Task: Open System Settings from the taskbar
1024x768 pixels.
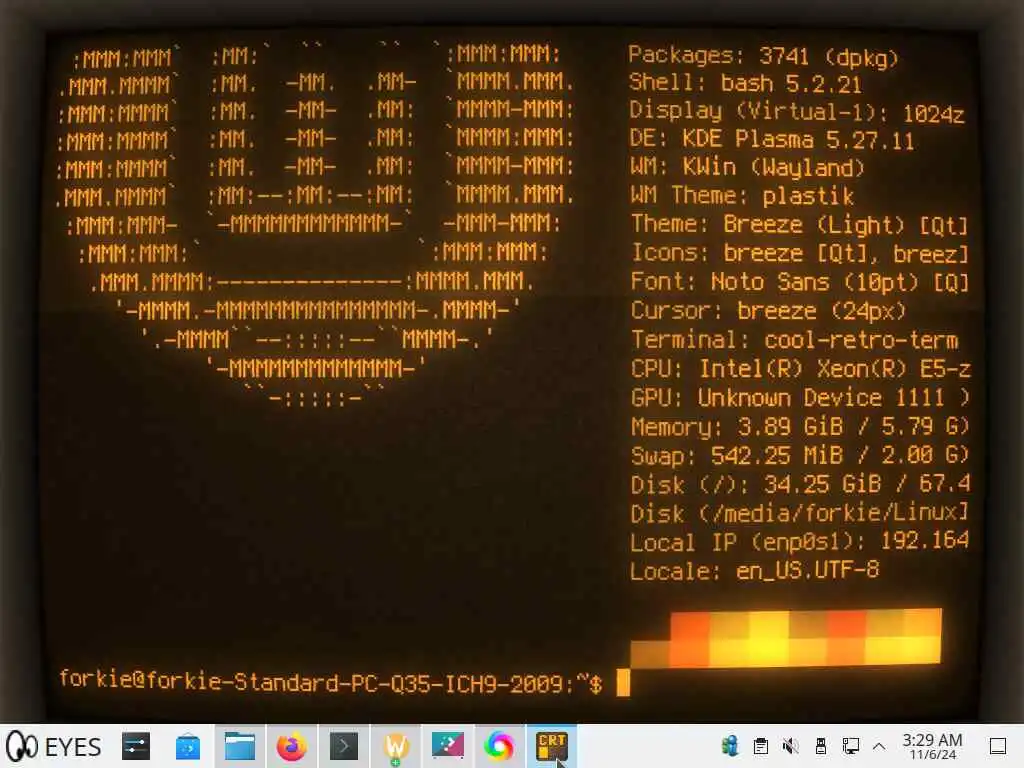Action: 136,746
